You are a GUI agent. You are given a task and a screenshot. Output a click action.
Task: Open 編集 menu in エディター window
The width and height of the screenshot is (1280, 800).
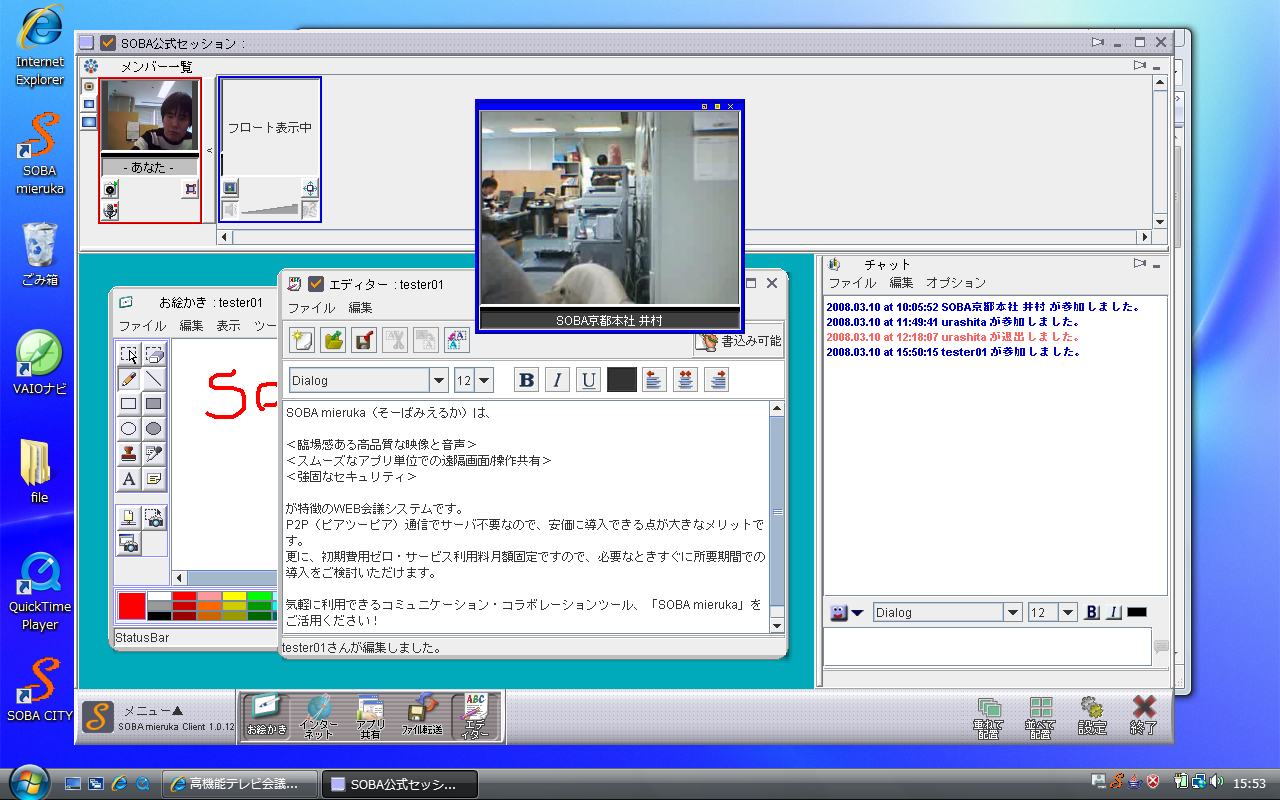[360, 308]
